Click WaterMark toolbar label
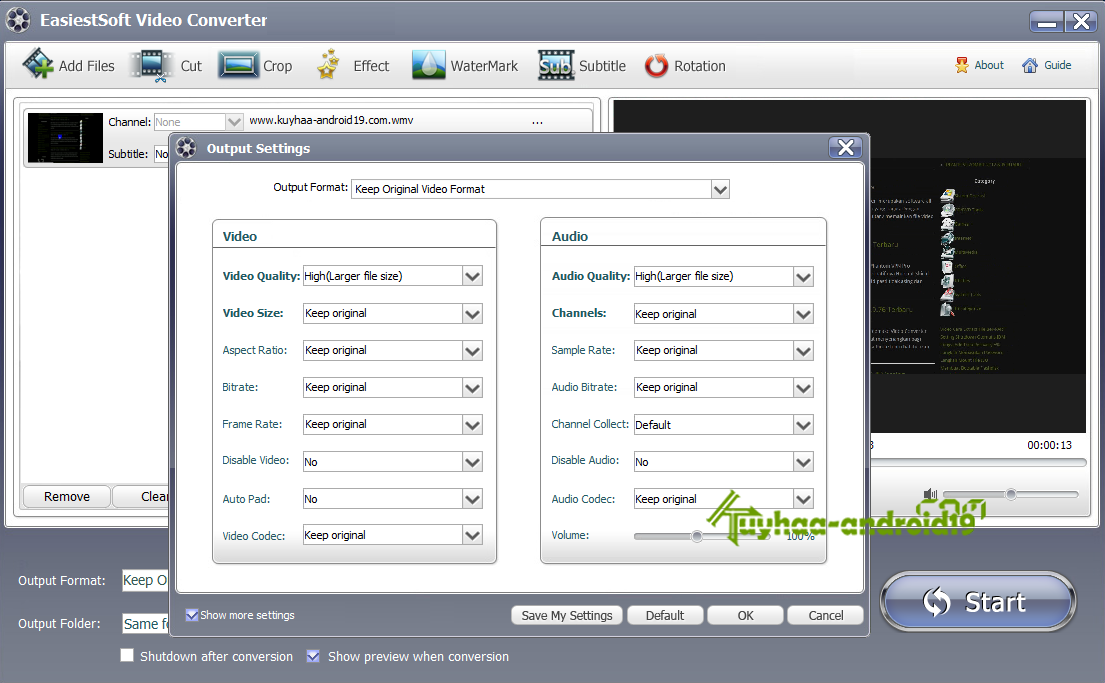1105x683 pixels. point(484,66)
